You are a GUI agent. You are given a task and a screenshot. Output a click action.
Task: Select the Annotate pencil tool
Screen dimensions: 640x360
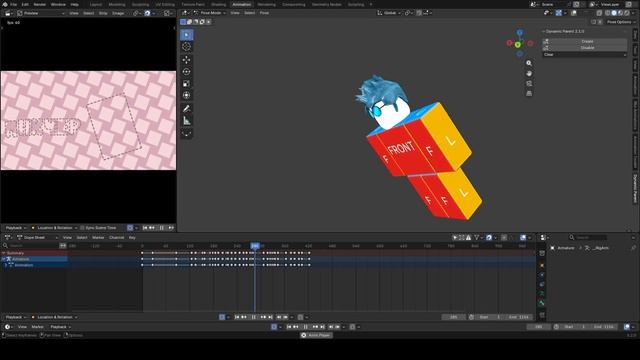(x=187, y=109)
